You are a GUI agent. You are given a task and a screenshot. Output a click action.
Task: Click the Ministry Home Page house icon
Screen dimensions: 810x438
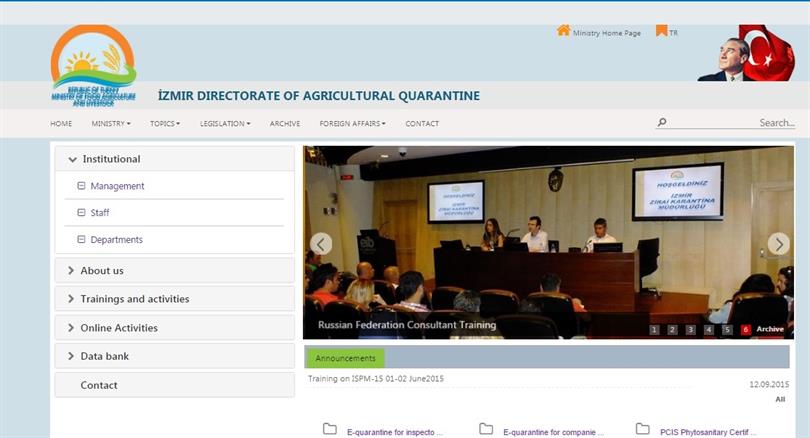(x=563, y=31)
